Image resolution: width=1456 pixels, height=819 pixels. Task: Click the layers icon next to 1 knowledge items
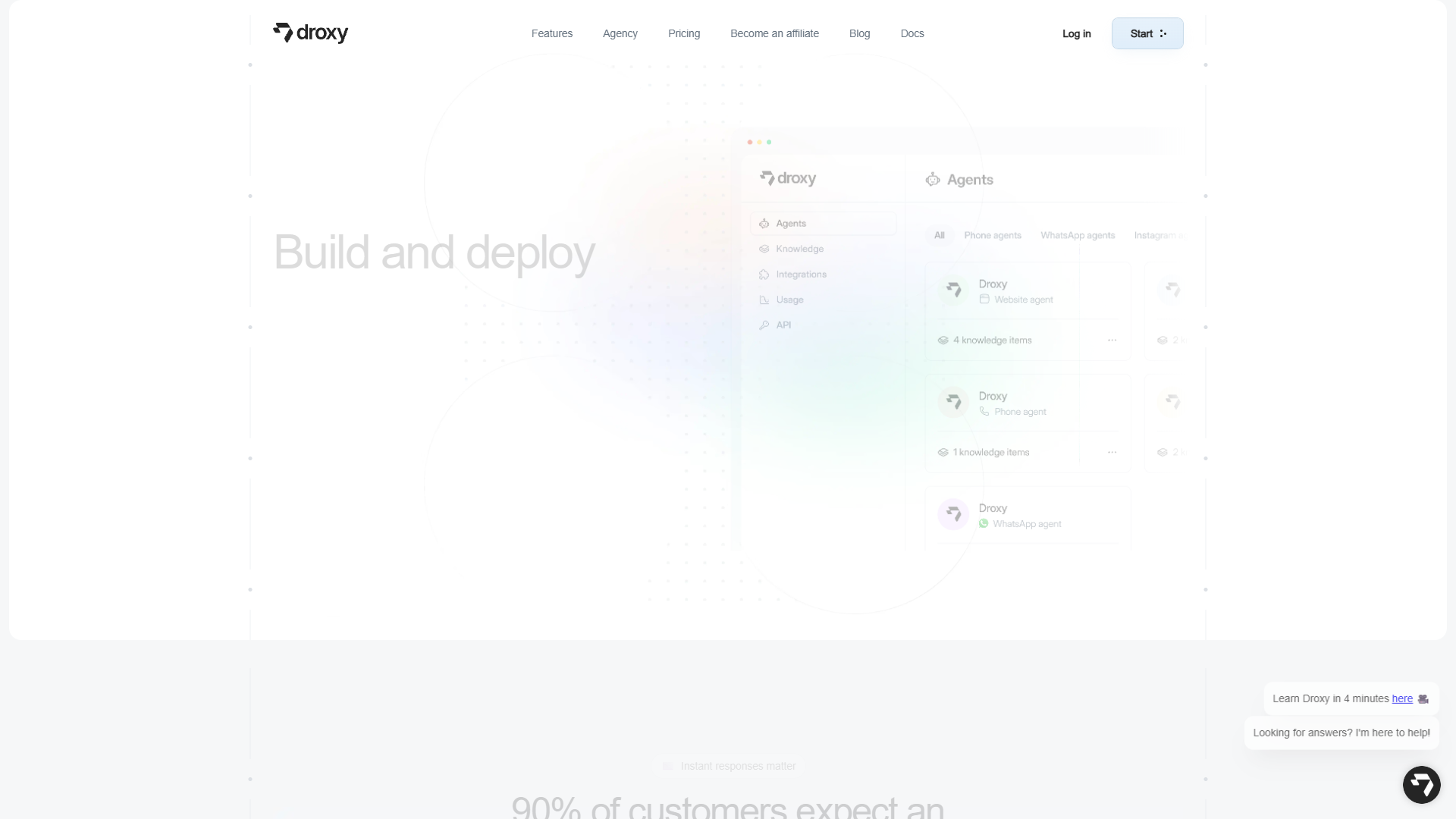(943, 452)
